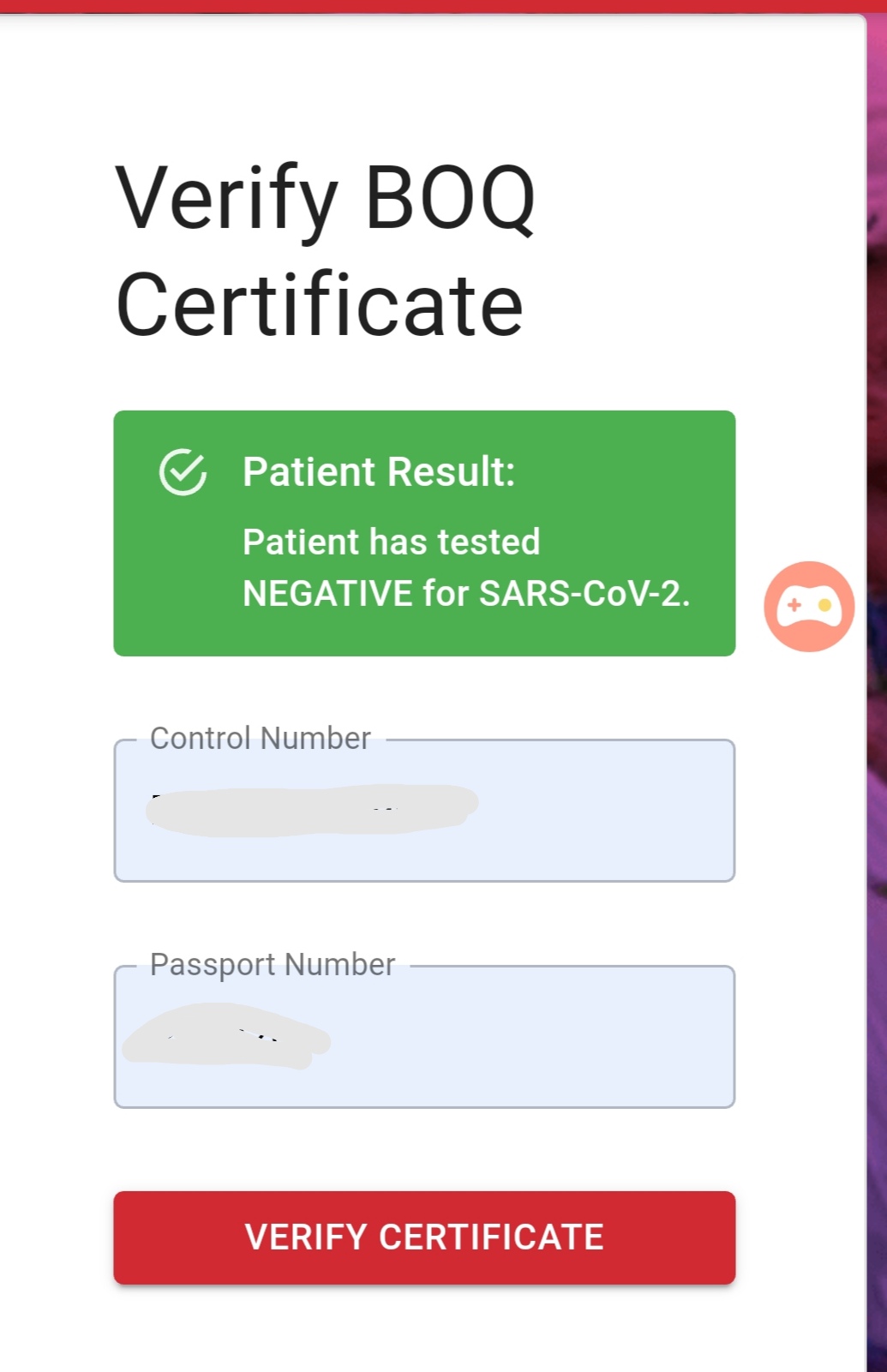Click white card area below verify button

pyautogui.click(x=424, y=1333)
